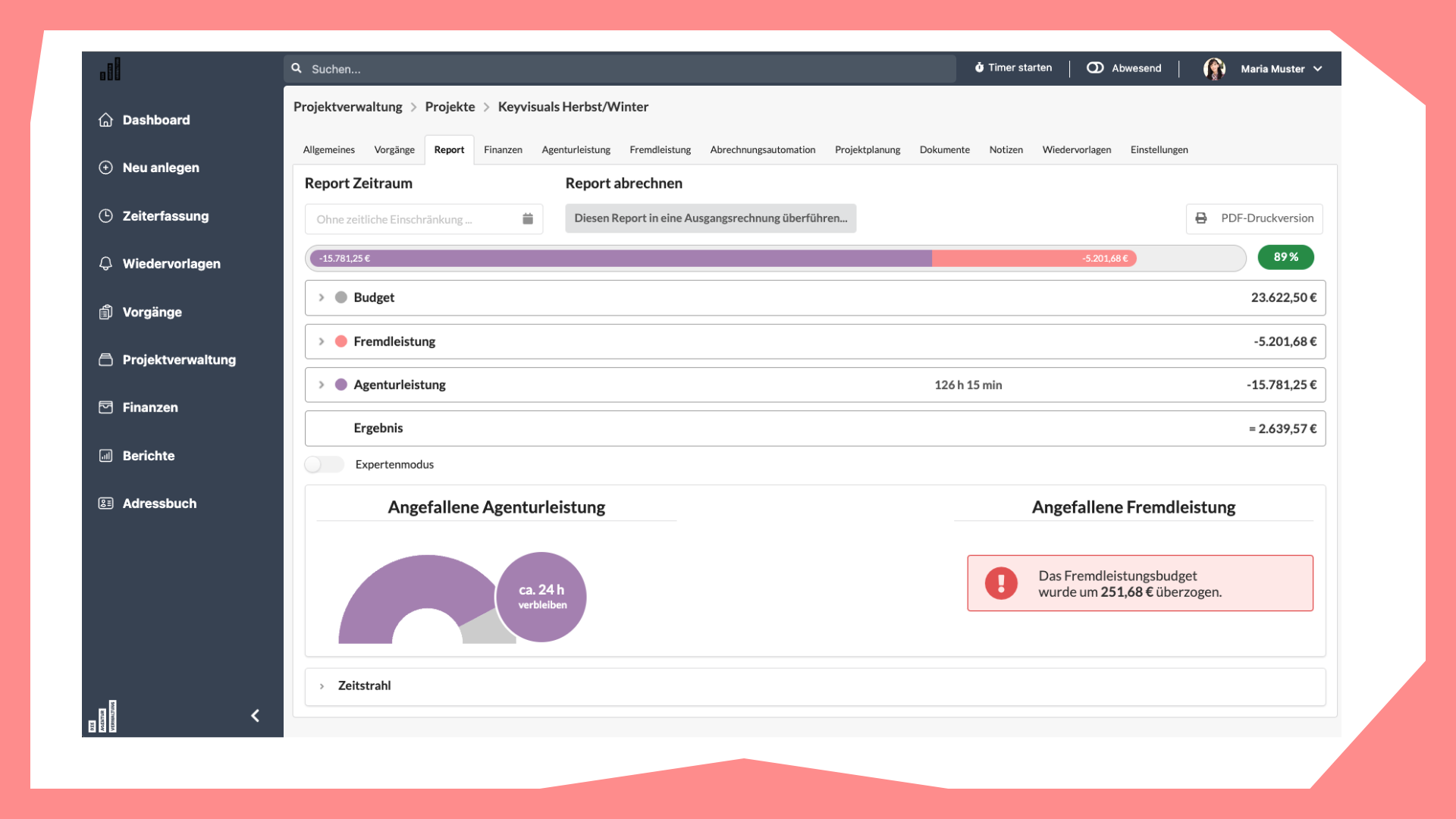Image resolution: width=1456 pixels, height=819 pixels.
Task: Open the Abrechnungsautomation tab
Action: [x=763, y=149]
